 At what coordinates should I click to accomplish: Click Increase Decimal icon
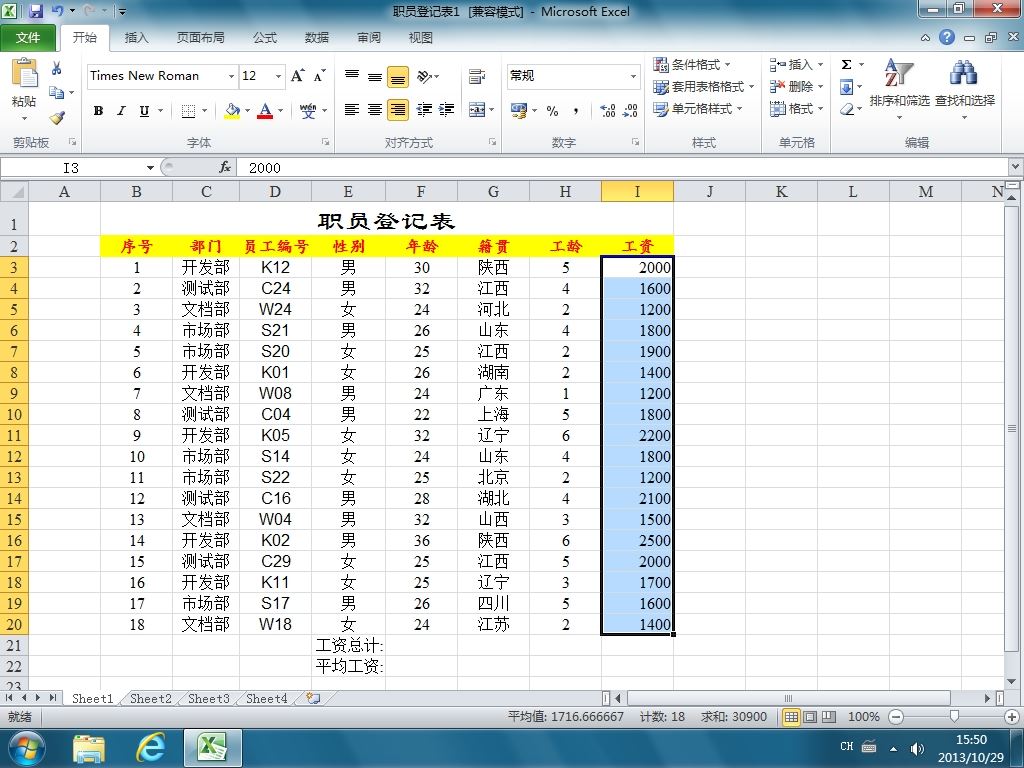click(x=607, y=110)
